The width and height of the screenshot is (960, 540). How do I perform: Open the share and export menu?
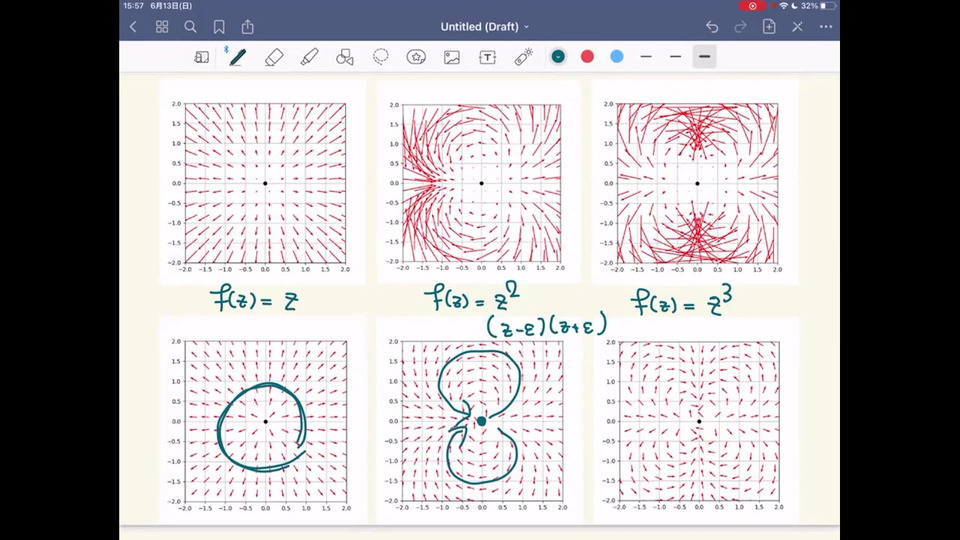tap(247, 27)
